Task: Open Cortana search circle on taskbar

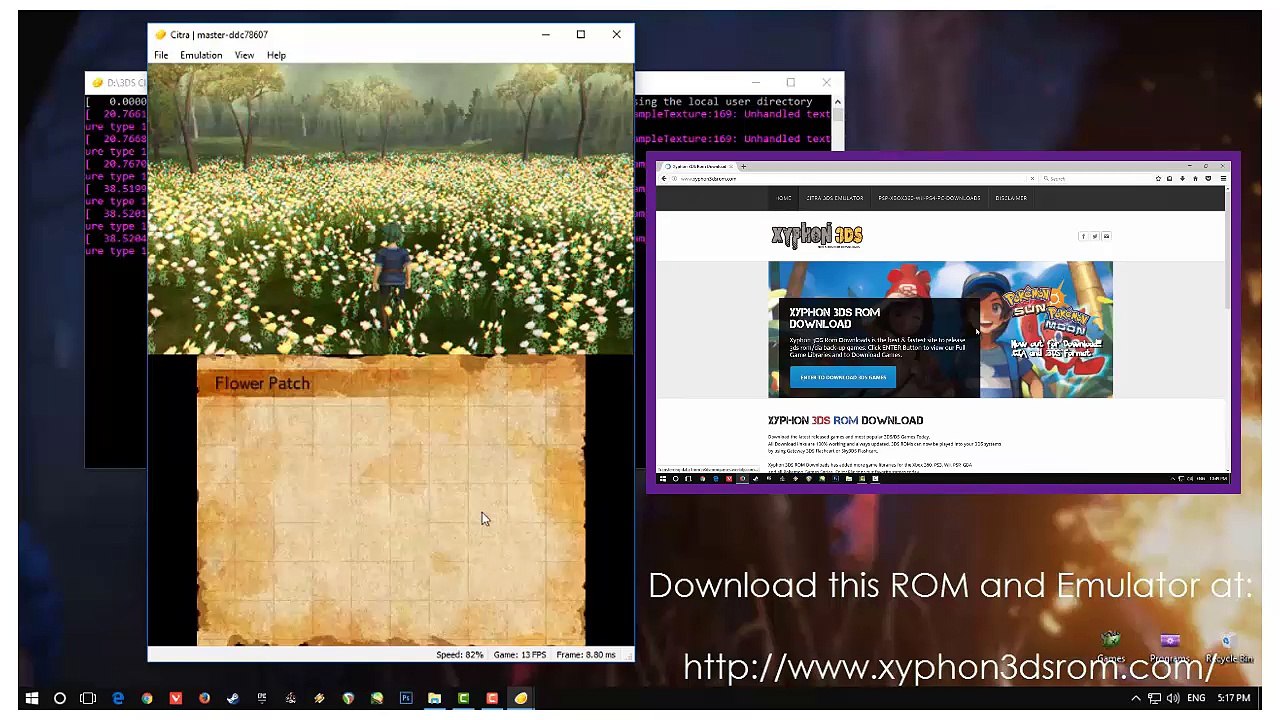Action: (x=59, y=698)
